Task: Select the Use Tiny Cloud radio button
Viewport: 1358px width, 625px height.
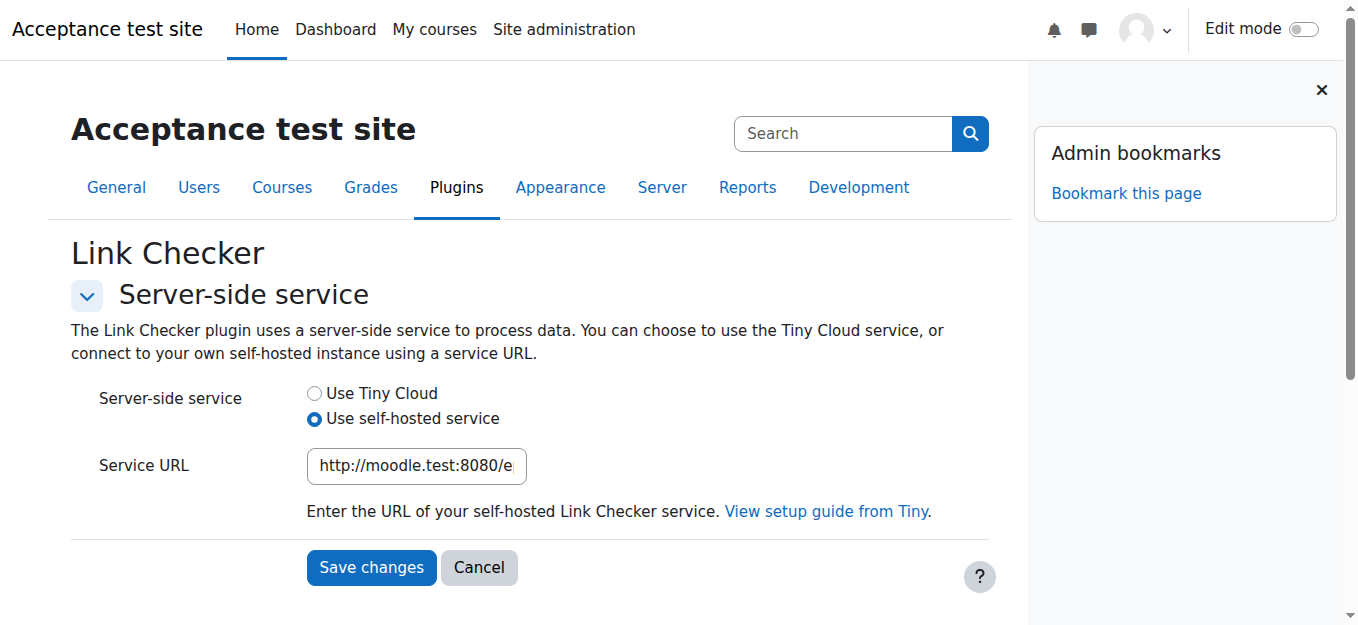Action: tap(314, 394)
